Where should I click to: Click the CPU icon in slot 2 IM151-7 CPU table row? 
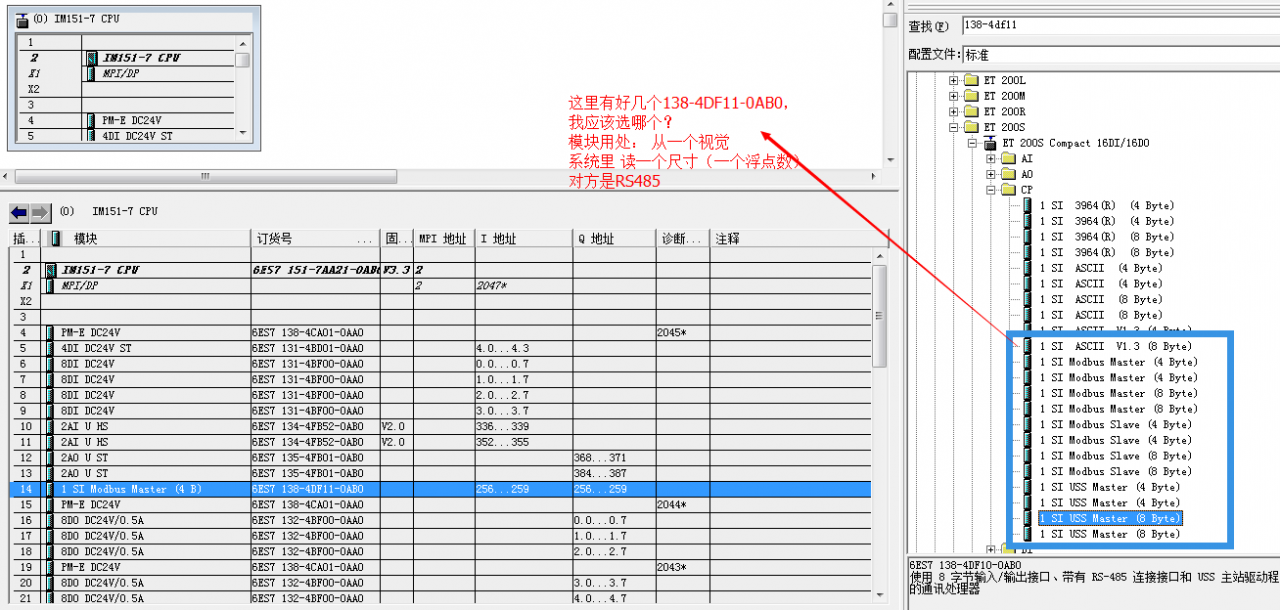[50, 270]
